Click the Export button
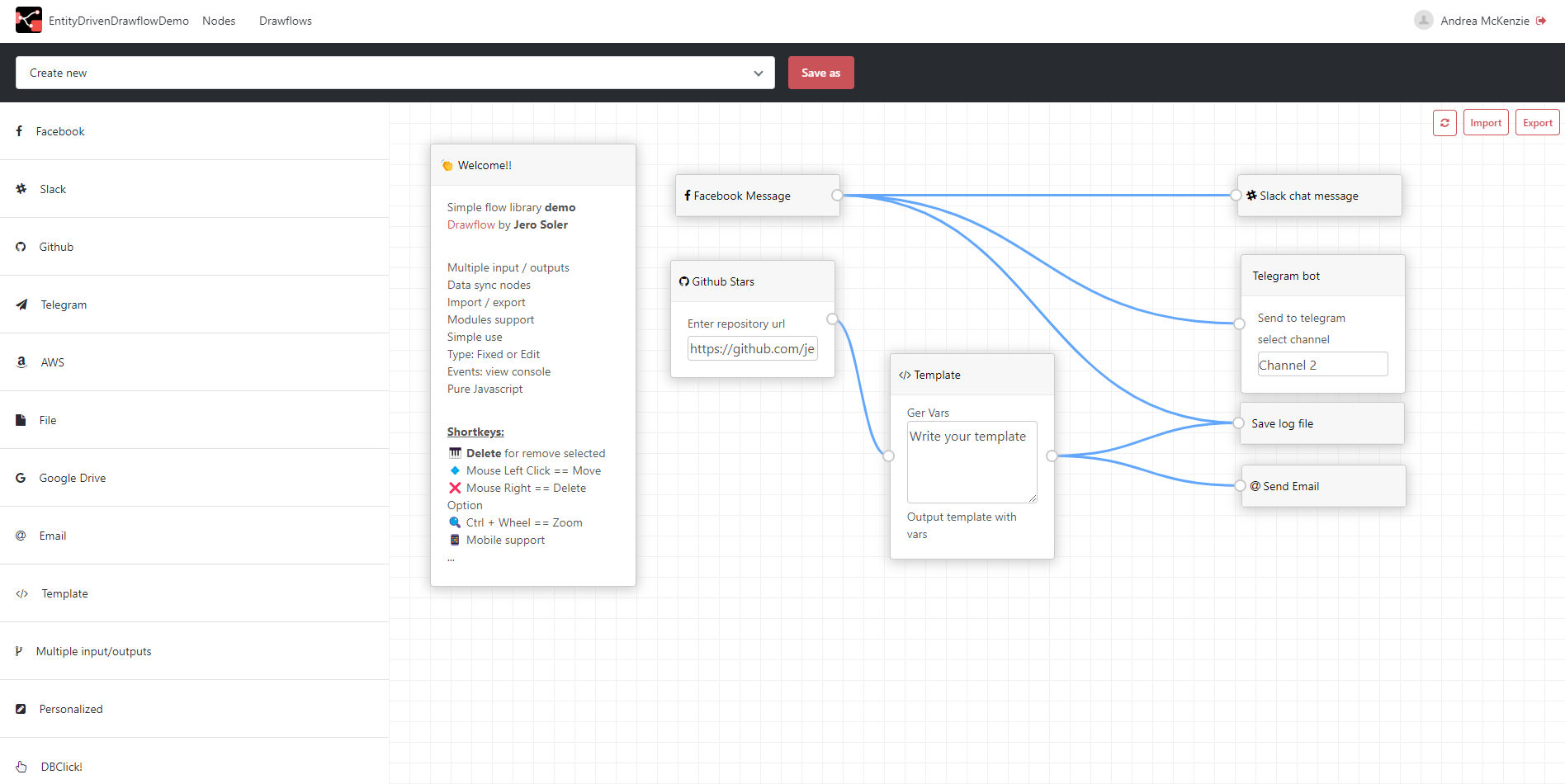 tap(1536, 122)
